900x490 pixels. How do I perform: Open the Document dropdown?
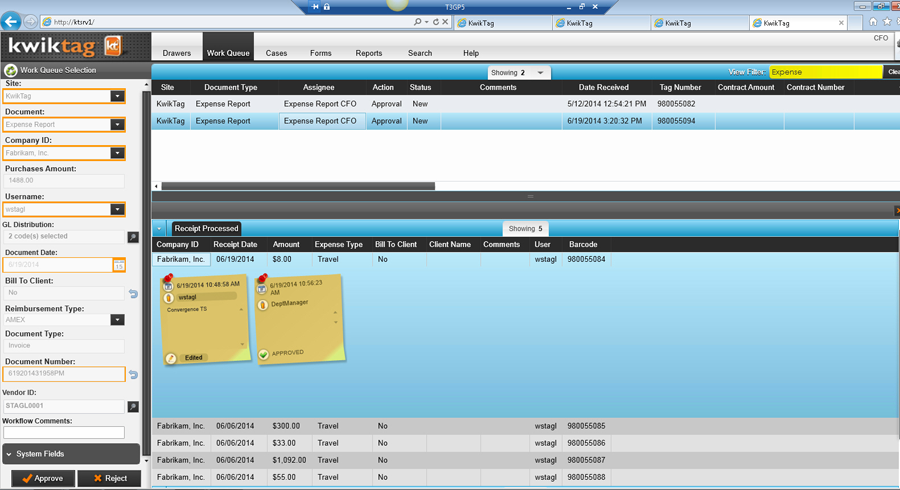(117, 125)
